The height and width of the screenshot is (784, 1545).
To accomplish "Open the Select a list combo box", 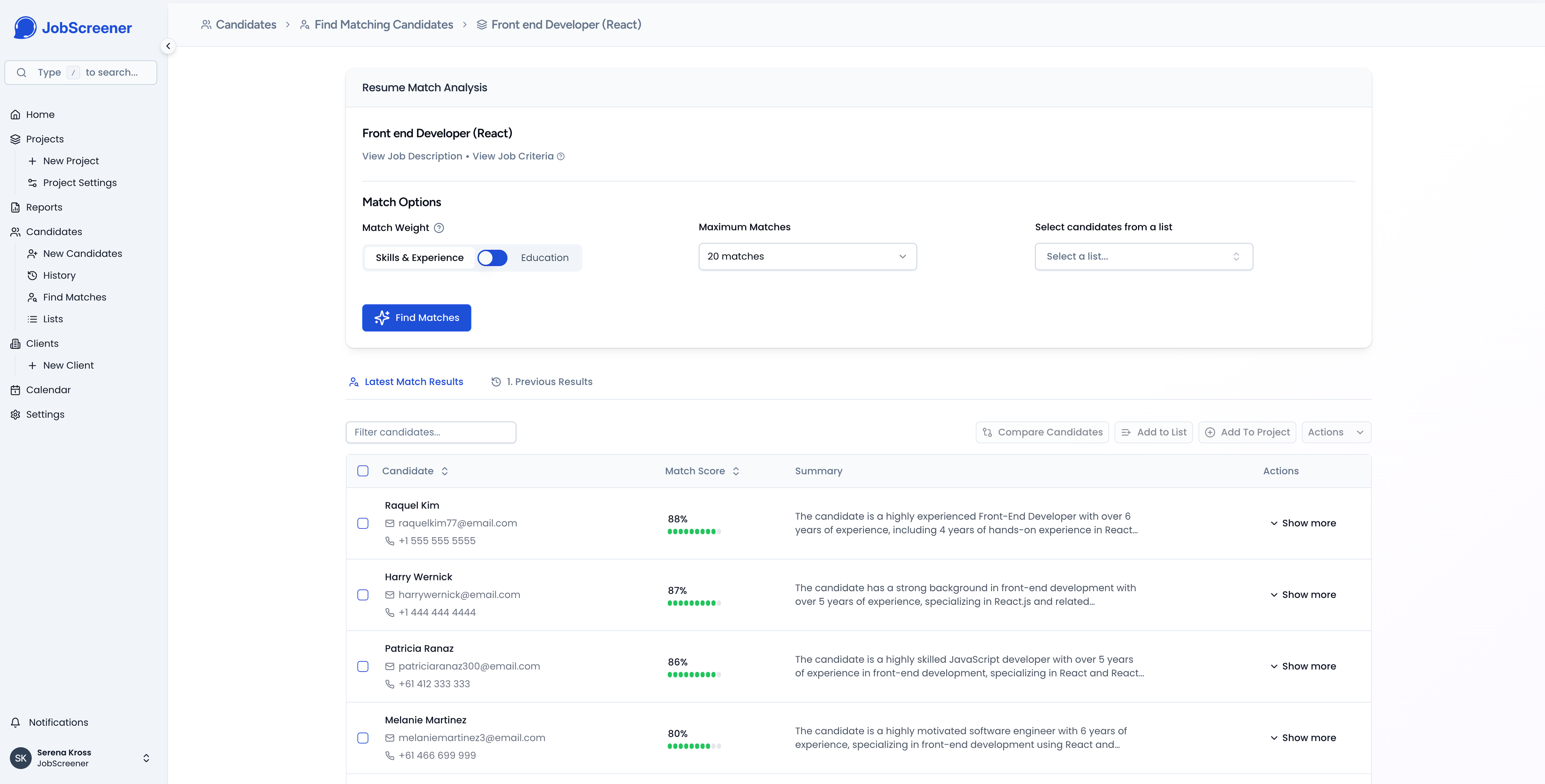I will click(x=1143, y=257).
